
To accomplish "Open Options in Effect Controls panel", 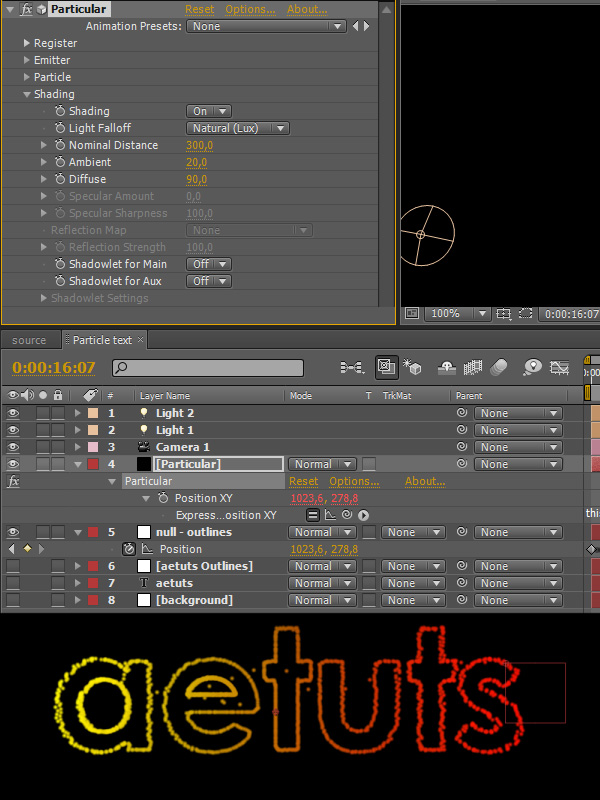I will pos(250,9).
